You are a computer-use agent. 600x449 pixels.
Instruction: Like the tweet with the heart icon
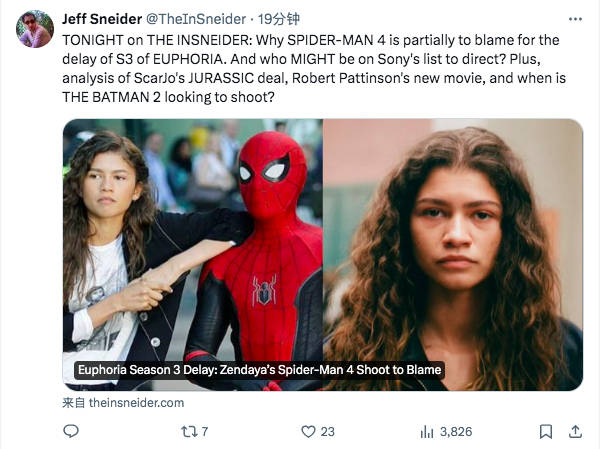click(308, 431)
